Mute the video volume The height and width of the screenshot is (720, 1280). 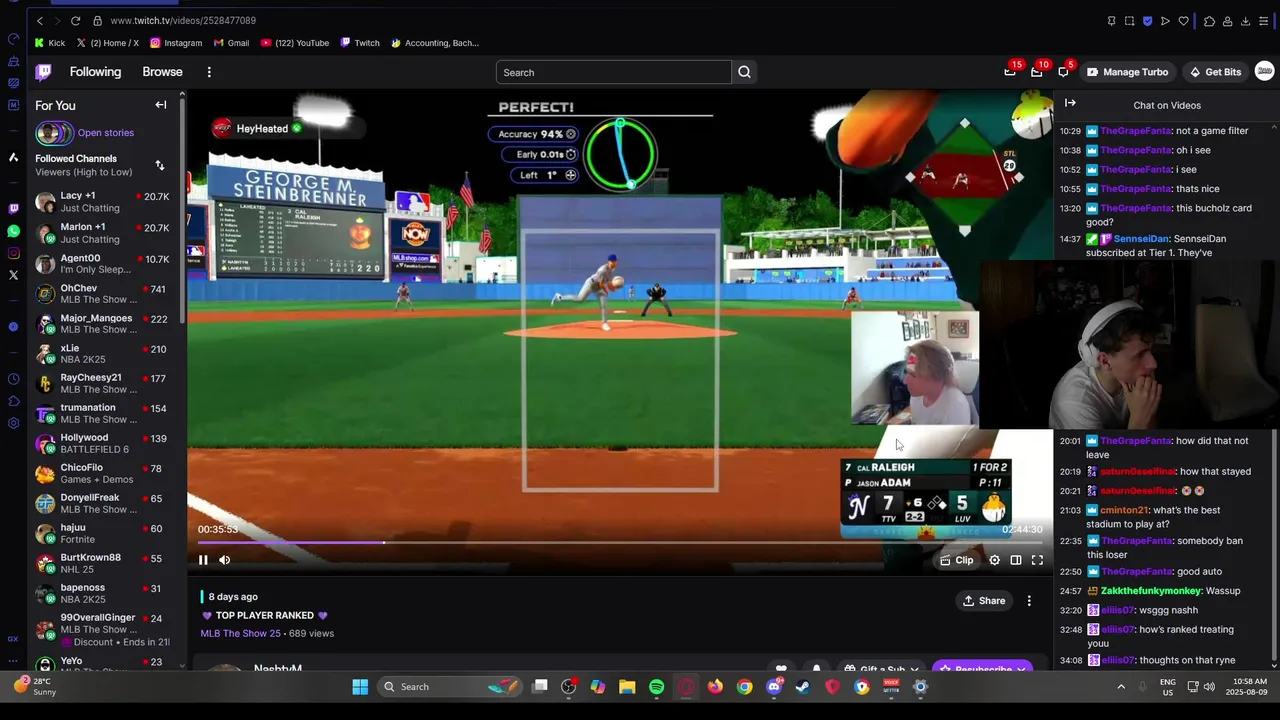click(224, 560)
